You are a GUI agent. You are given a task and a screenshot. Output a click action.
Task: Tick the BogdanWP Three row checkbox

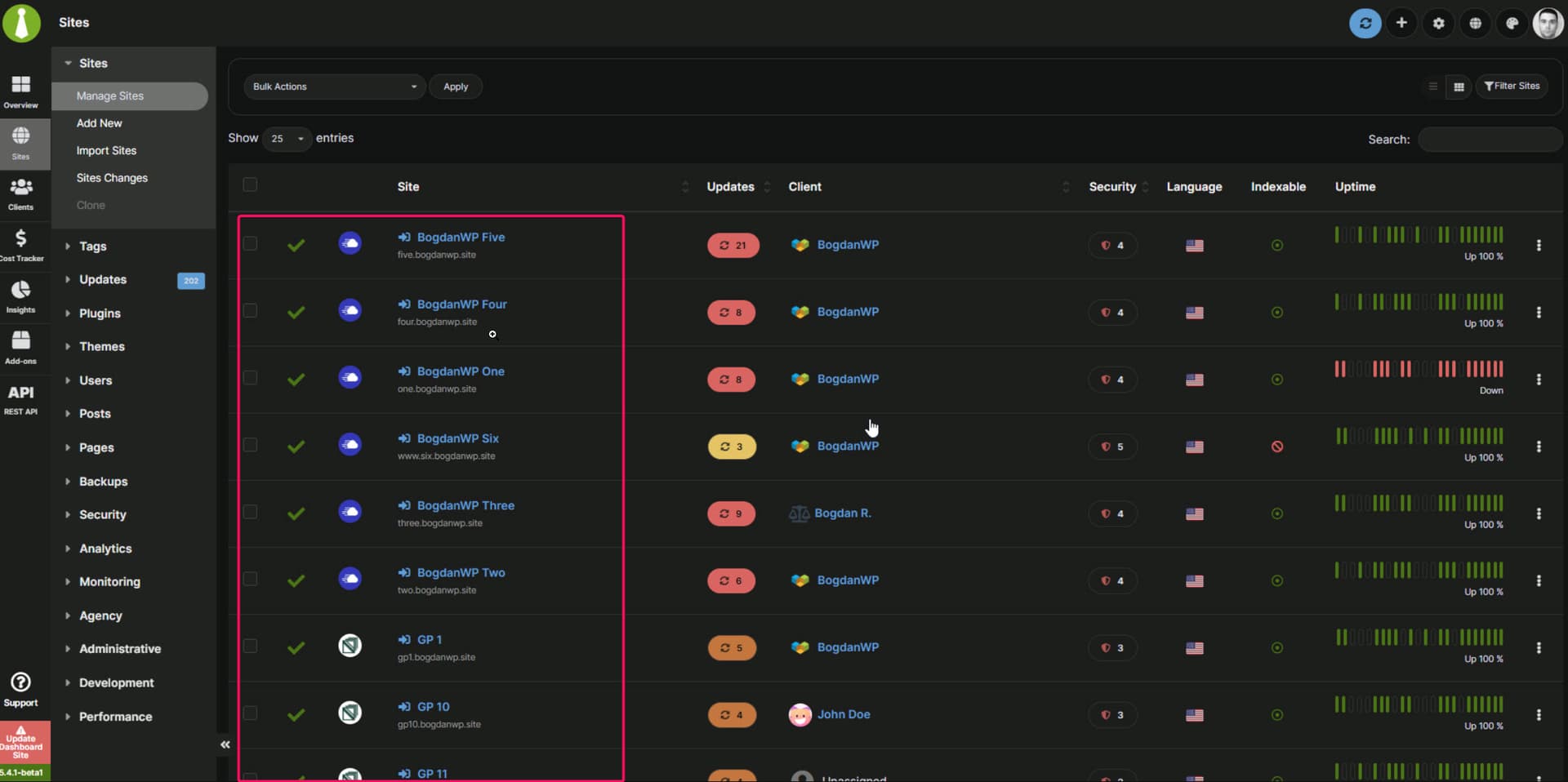coord(250,512)
